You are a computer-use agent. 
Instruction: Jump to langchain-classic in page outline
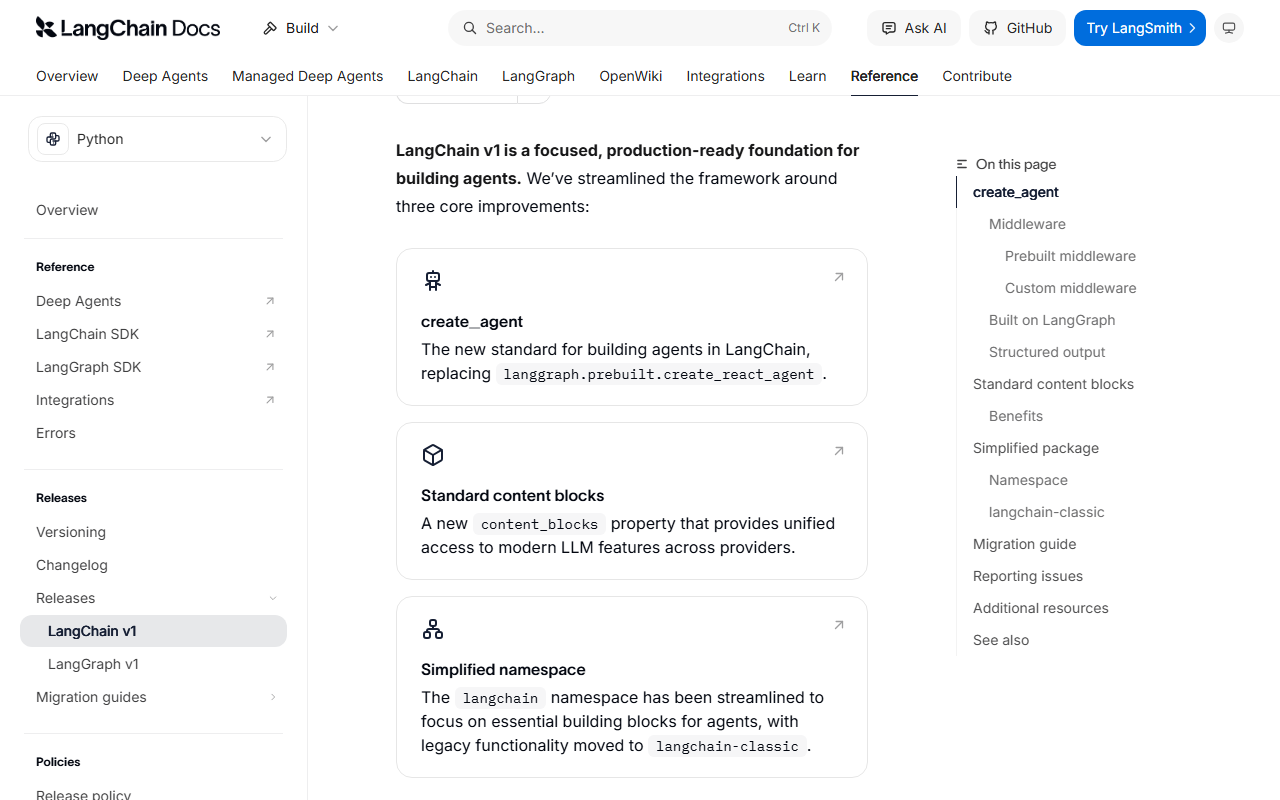[1047, 512]
